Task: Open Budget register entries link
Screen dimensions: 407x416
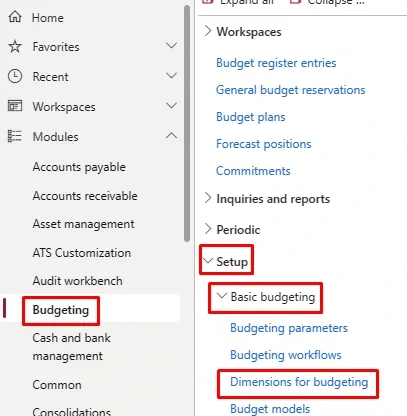Action: (276, 63)
